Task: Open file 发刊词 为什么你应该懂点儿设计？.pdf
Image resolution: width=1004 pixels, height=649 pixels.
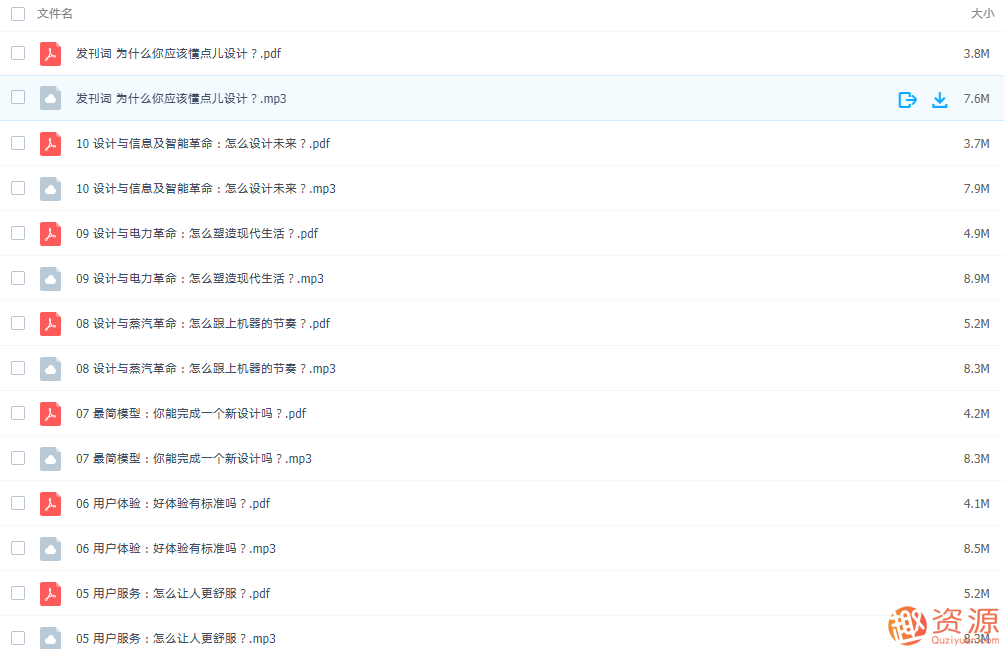Action: pyautogui.click(x=178, y=54)
